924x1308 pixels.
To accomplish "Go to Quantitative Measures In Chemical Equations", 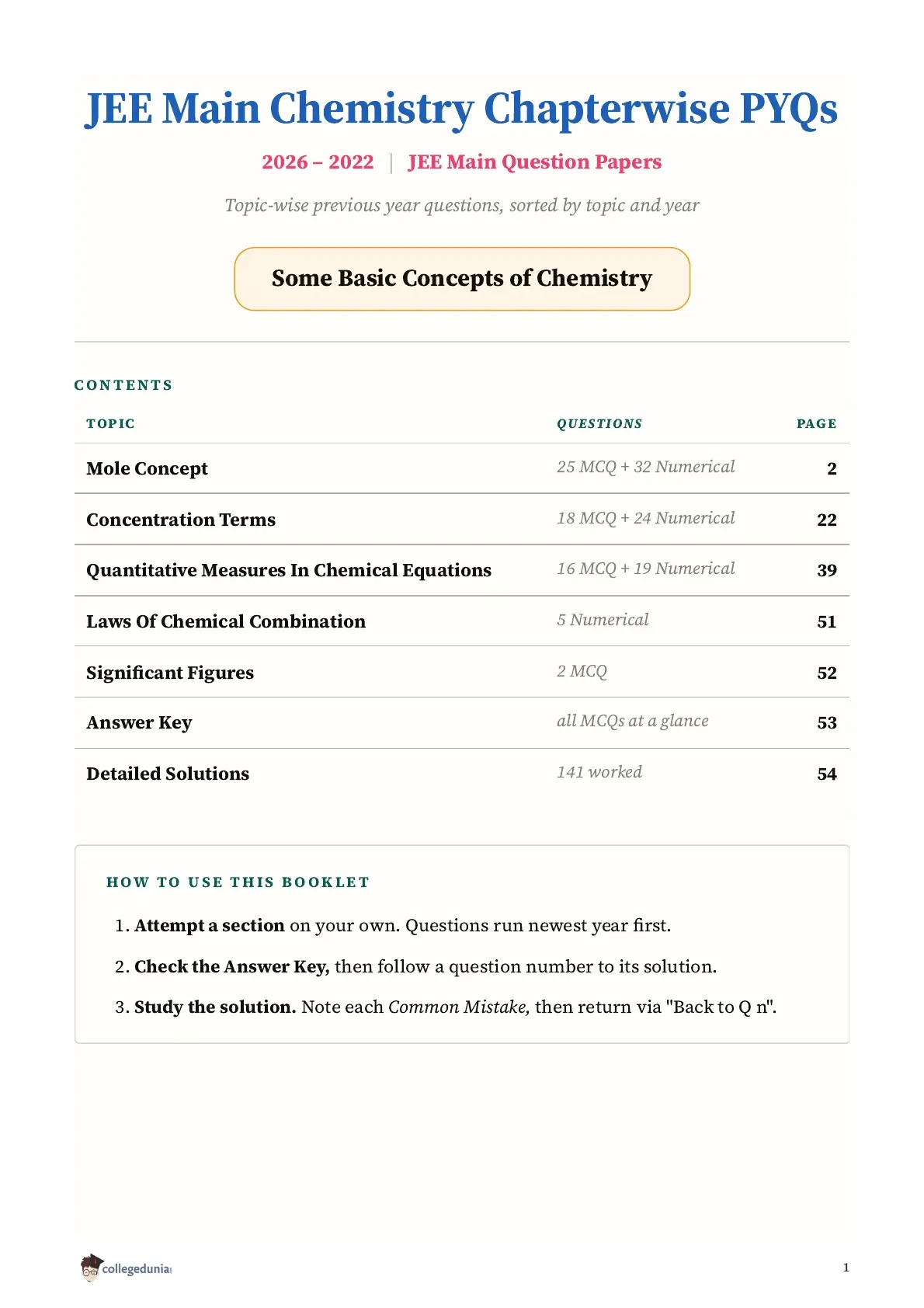I will pos(289,570).
